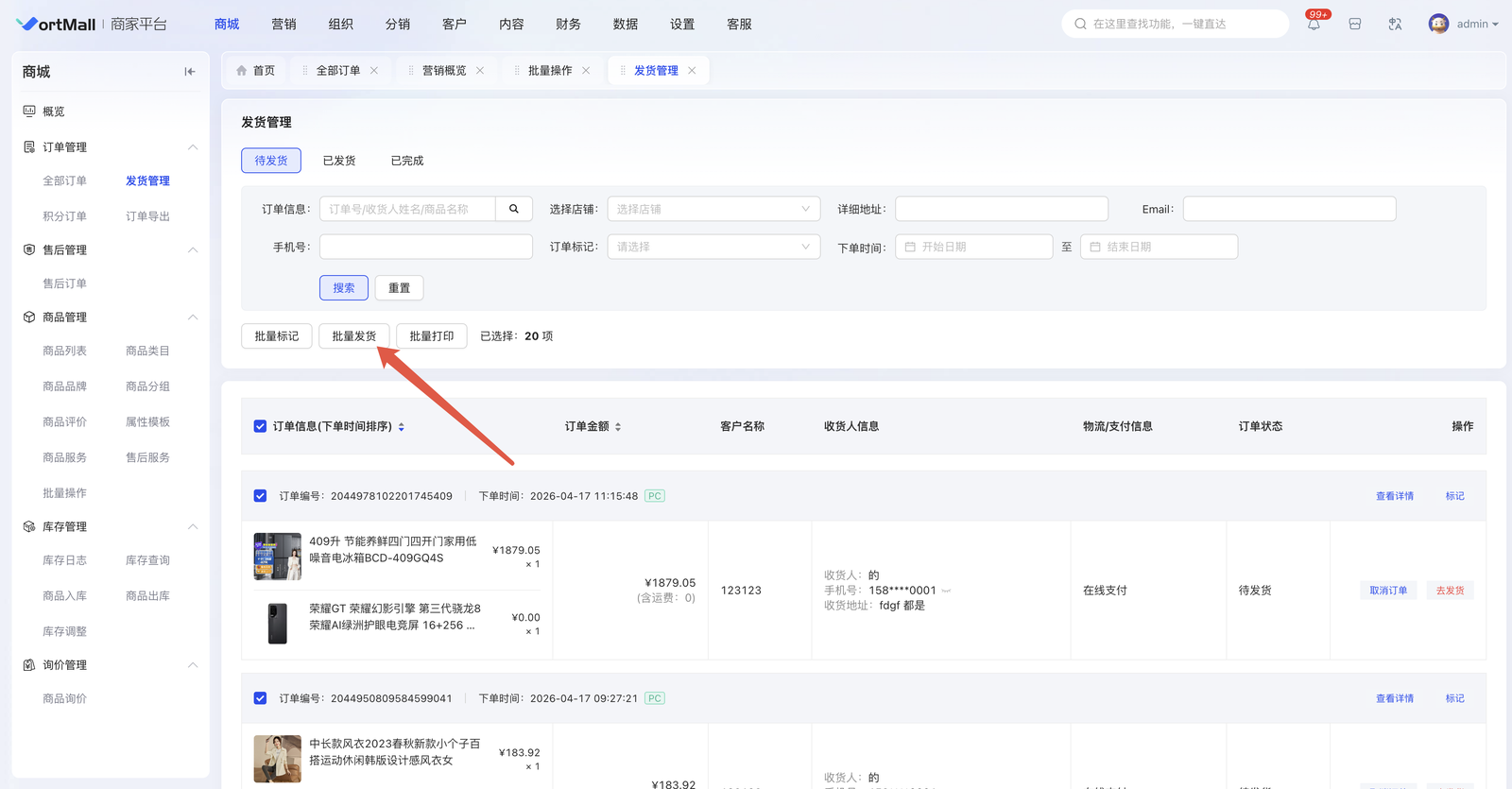Click the 开始日期 date field
Screen dimensions: 1512x789
[x=973, y=247]
